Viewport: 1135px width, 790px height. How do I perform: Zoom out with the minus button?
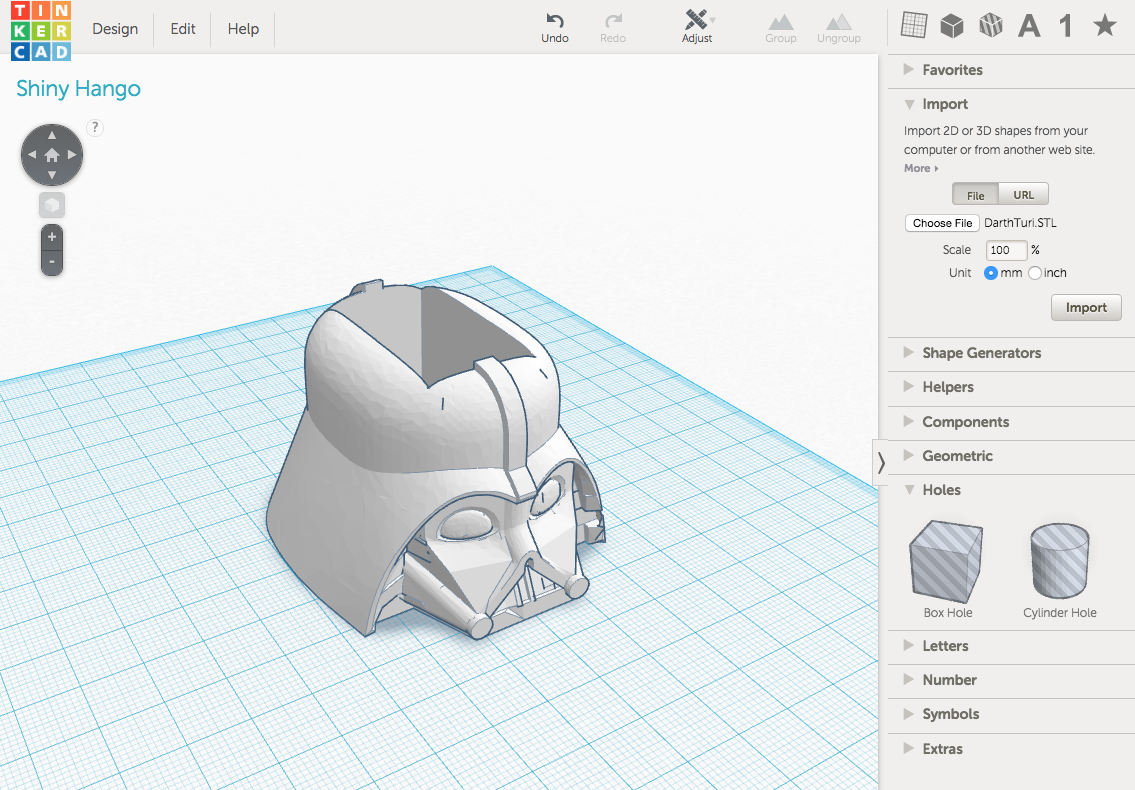[x=52, y=263]
